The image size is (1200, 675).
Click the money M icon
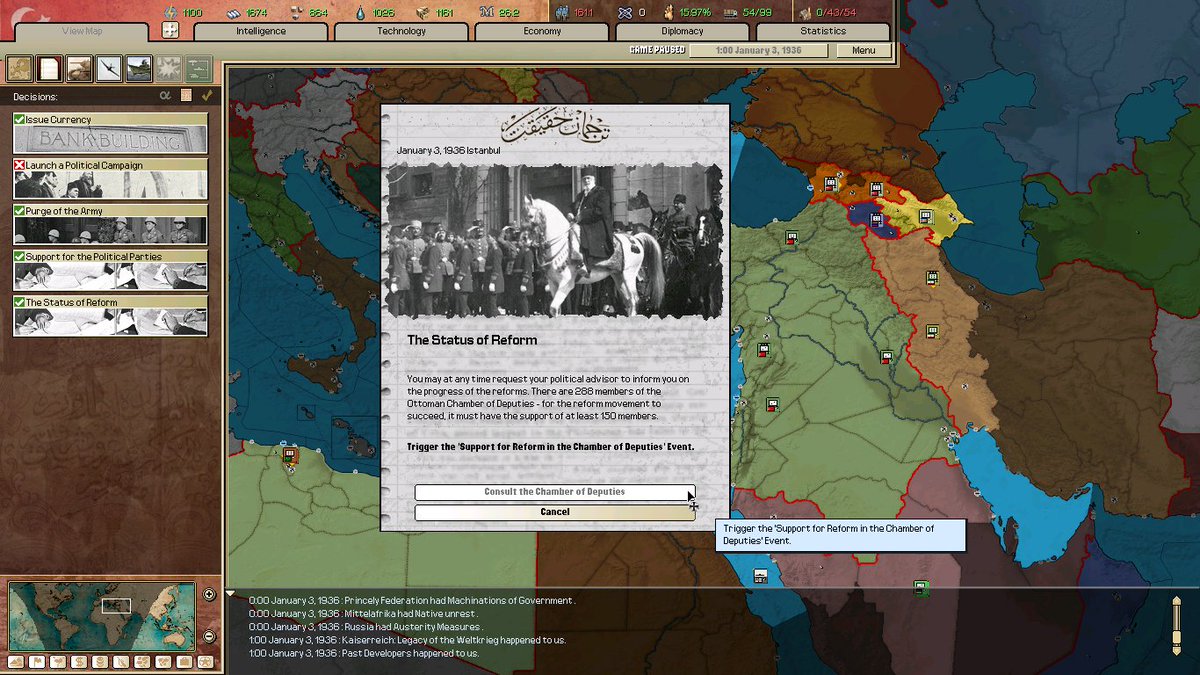[x=488, y=12]
